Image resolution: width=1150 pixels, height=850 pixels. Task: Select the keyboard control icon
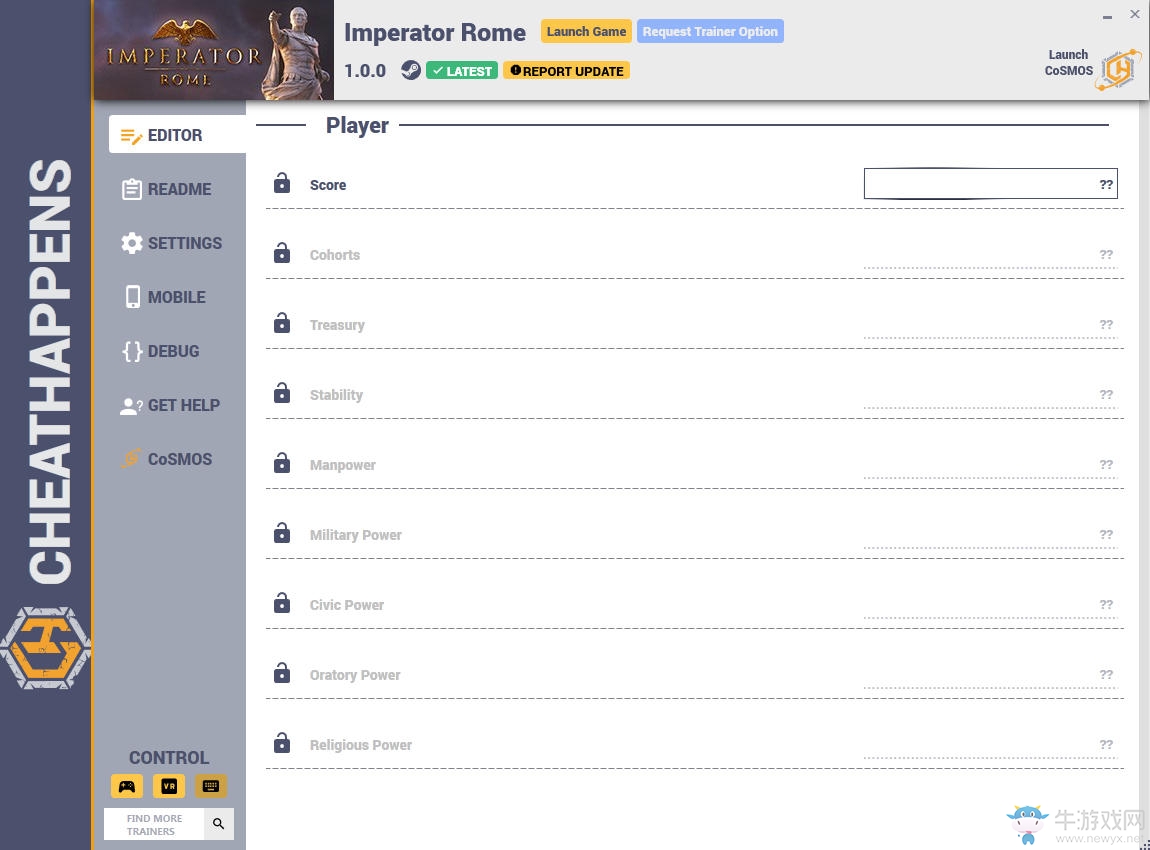[x=210, y=786]
